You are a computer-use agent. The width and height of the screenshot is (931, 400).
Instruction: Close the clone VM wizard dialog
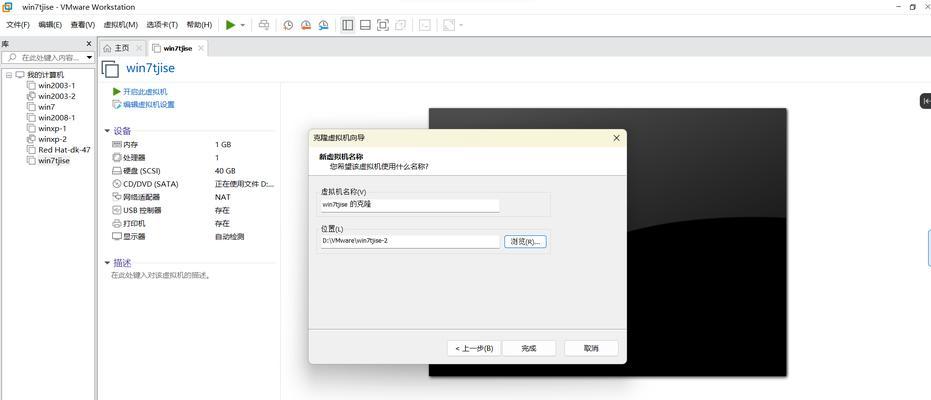click(616, 138)
